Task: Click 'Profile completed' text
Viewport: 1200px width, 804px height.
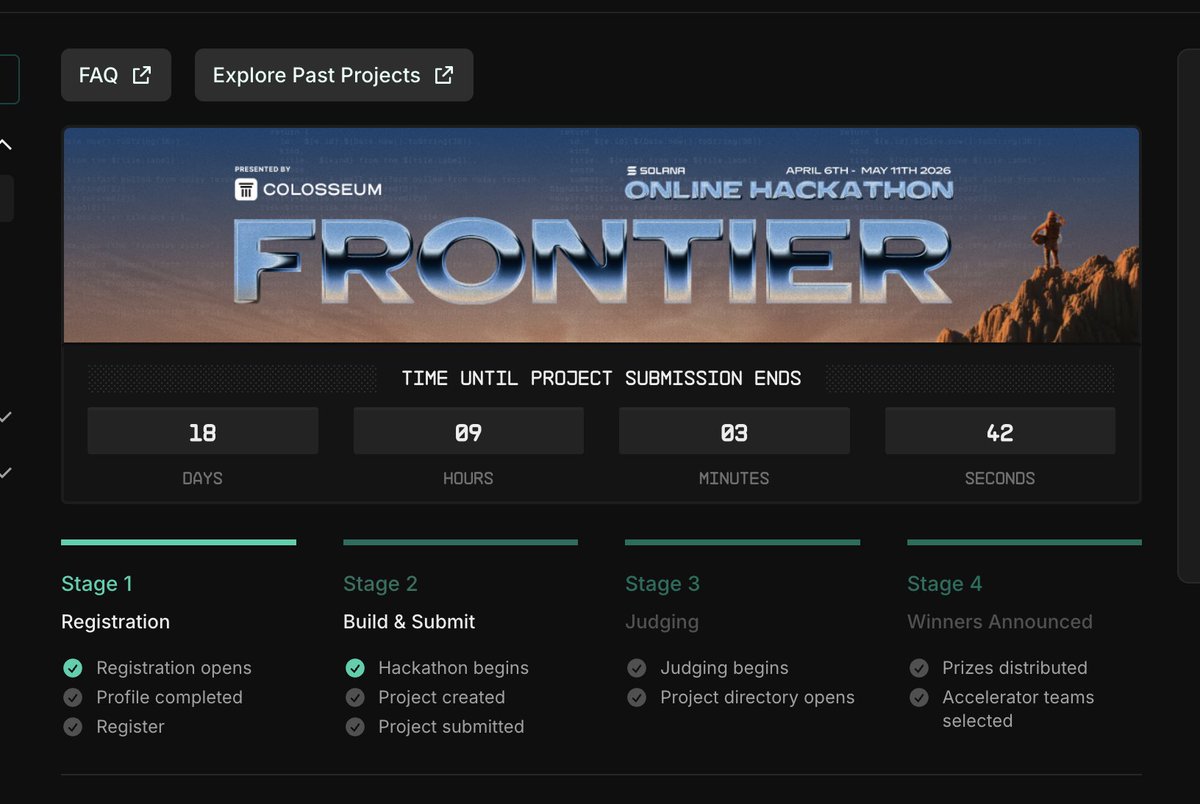Action: click(x=169, y=697)
